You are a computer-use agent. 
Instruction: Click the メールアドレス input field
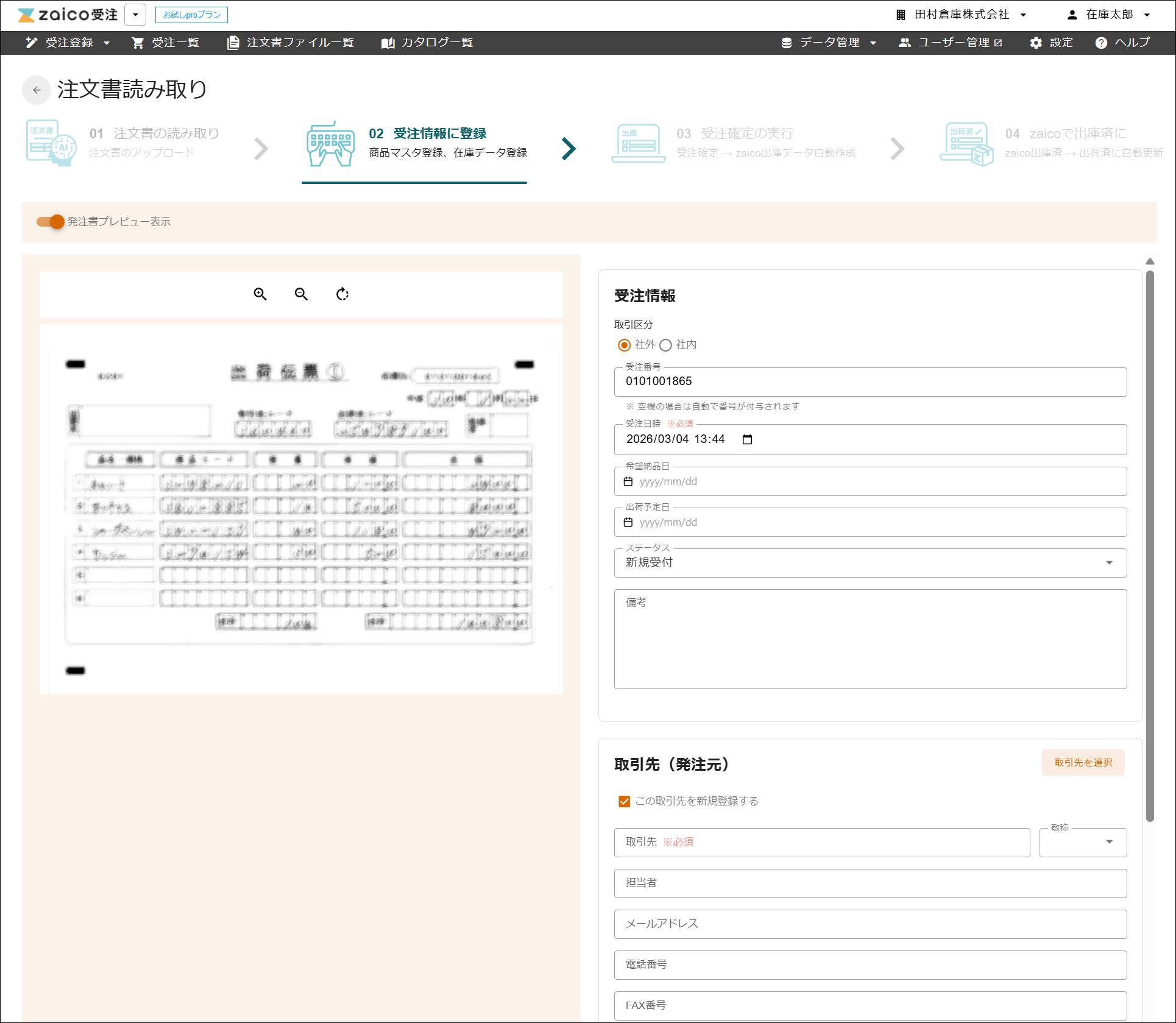(x=870, y=924)
